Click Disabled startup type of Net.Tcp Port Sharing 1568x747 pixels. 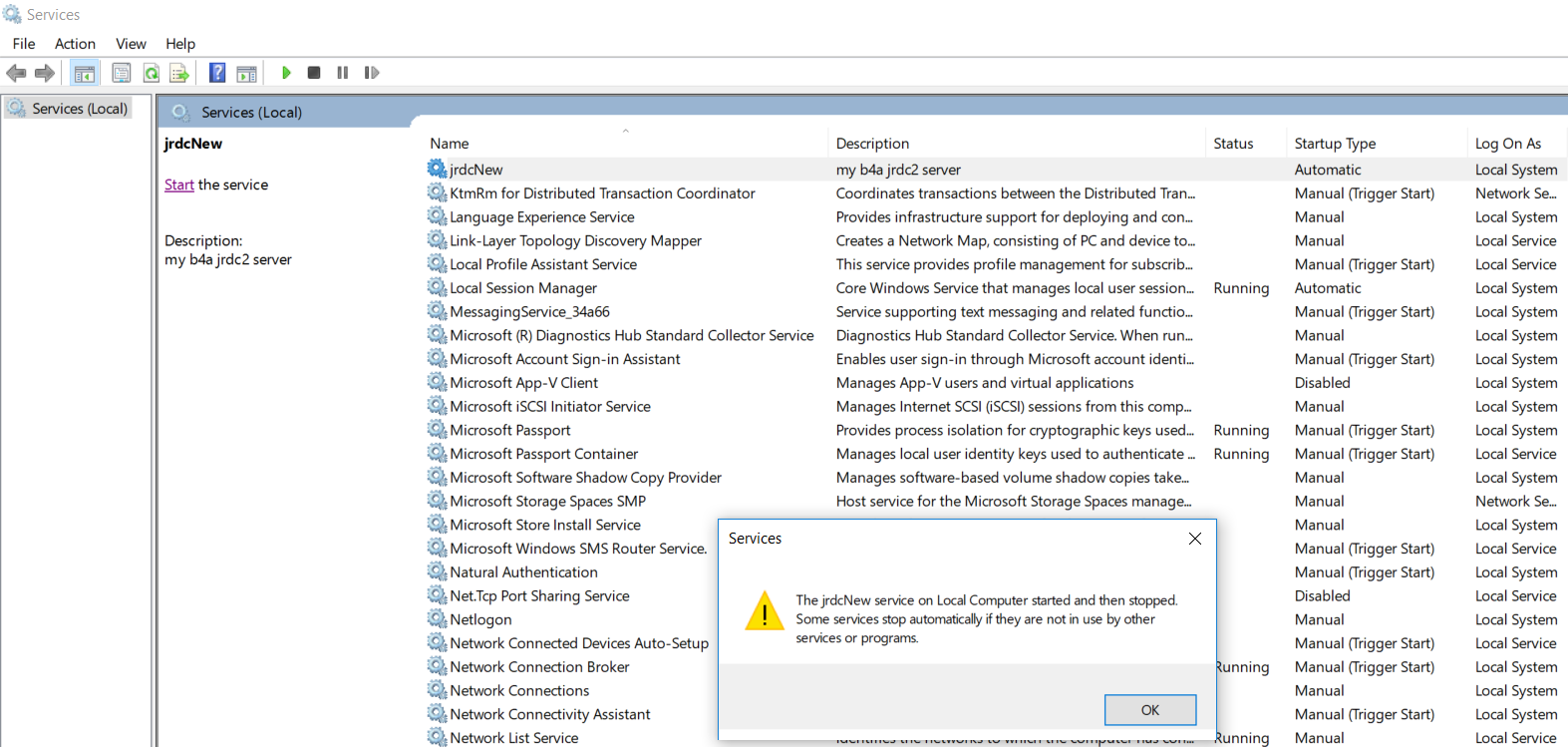tap(1322, 595)
